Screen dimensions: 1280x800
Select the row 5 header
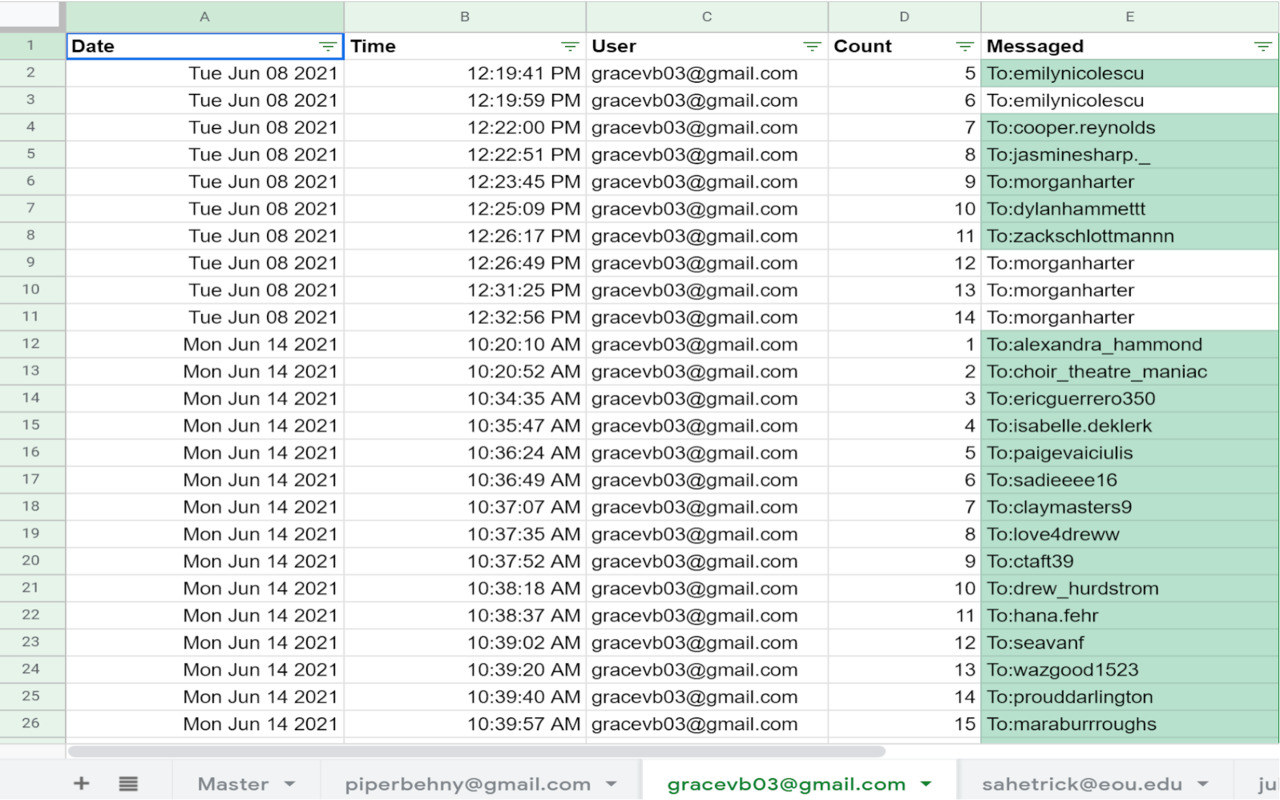click(x=33, y=155)
